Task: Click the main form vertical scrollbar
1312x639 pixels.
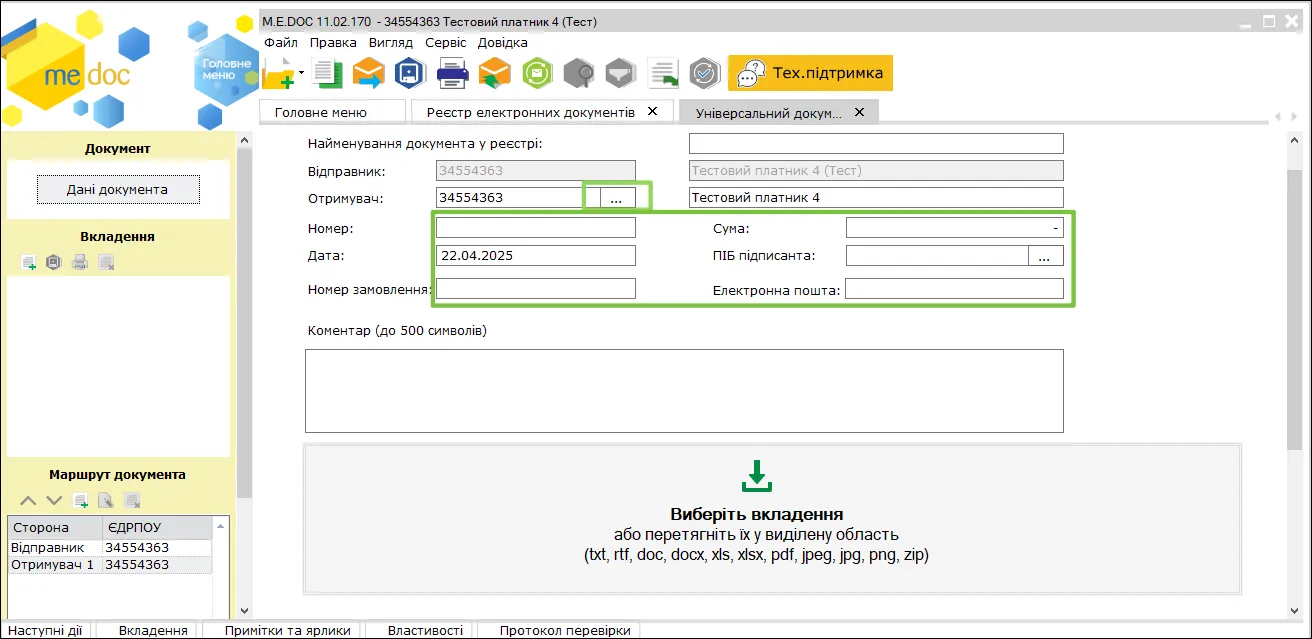Action: pyautogui.click(x=1295, y=310)
